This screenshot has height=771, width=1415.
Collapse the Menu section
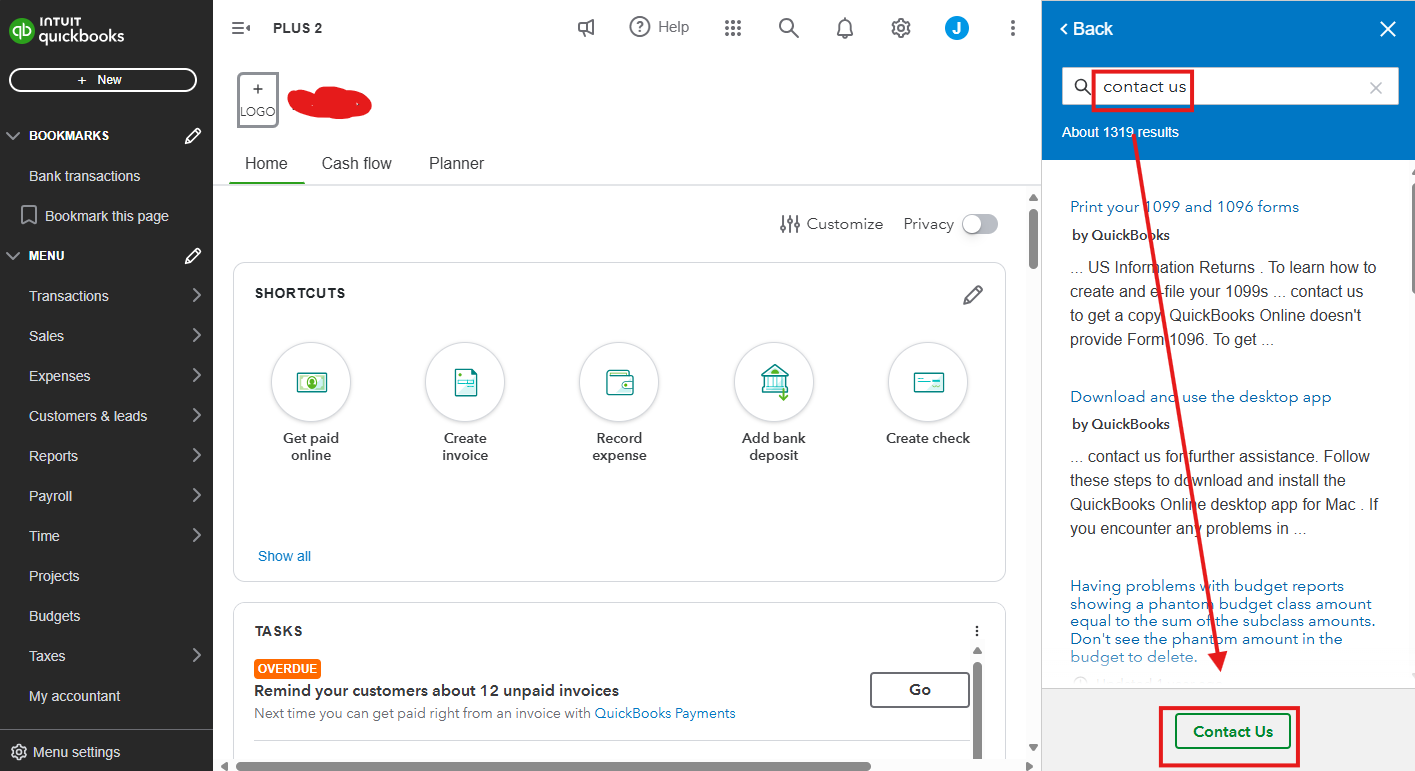click(x=14, y=256)
